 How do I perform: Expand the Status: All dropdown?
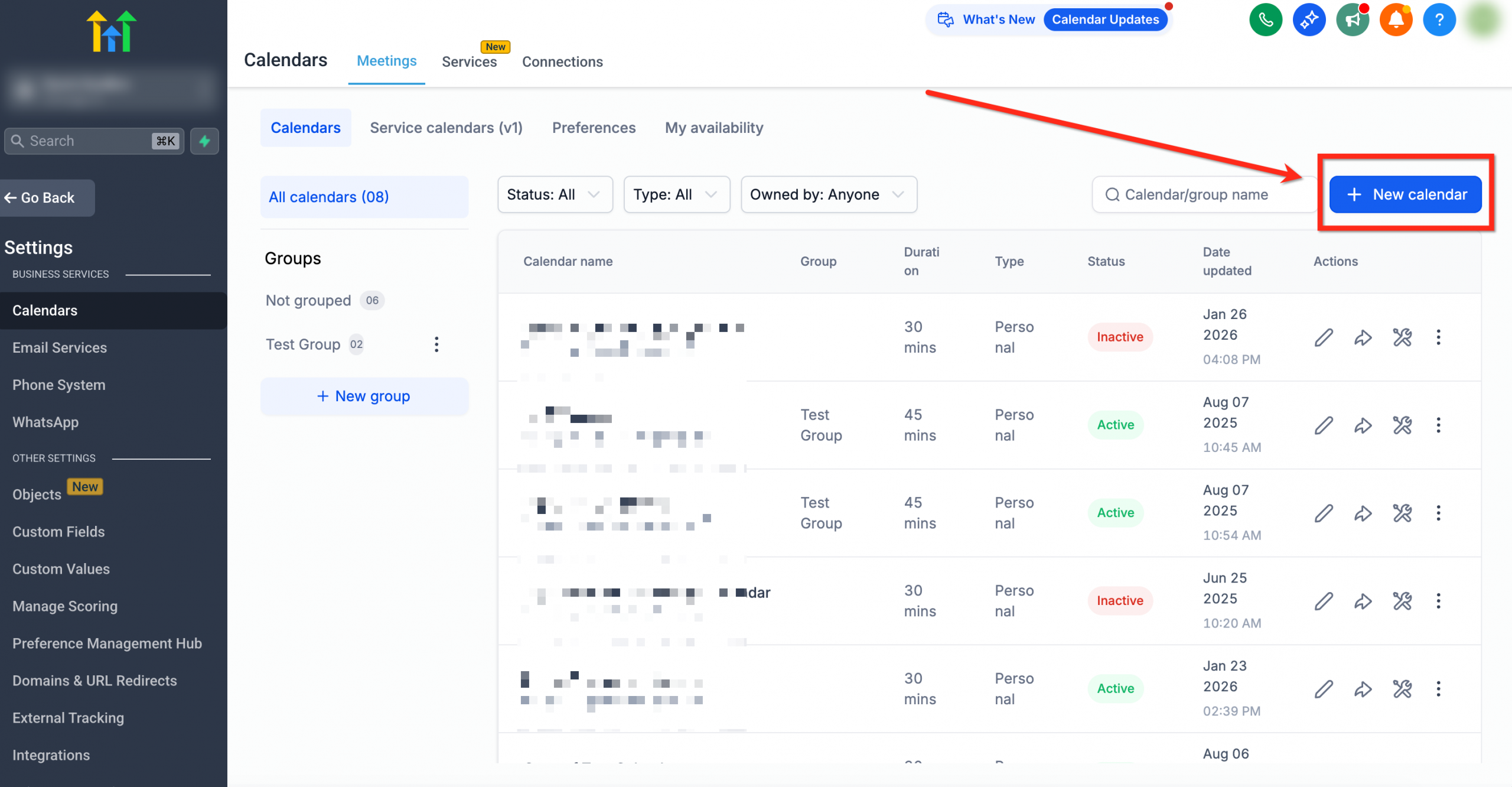click(555, 194)
